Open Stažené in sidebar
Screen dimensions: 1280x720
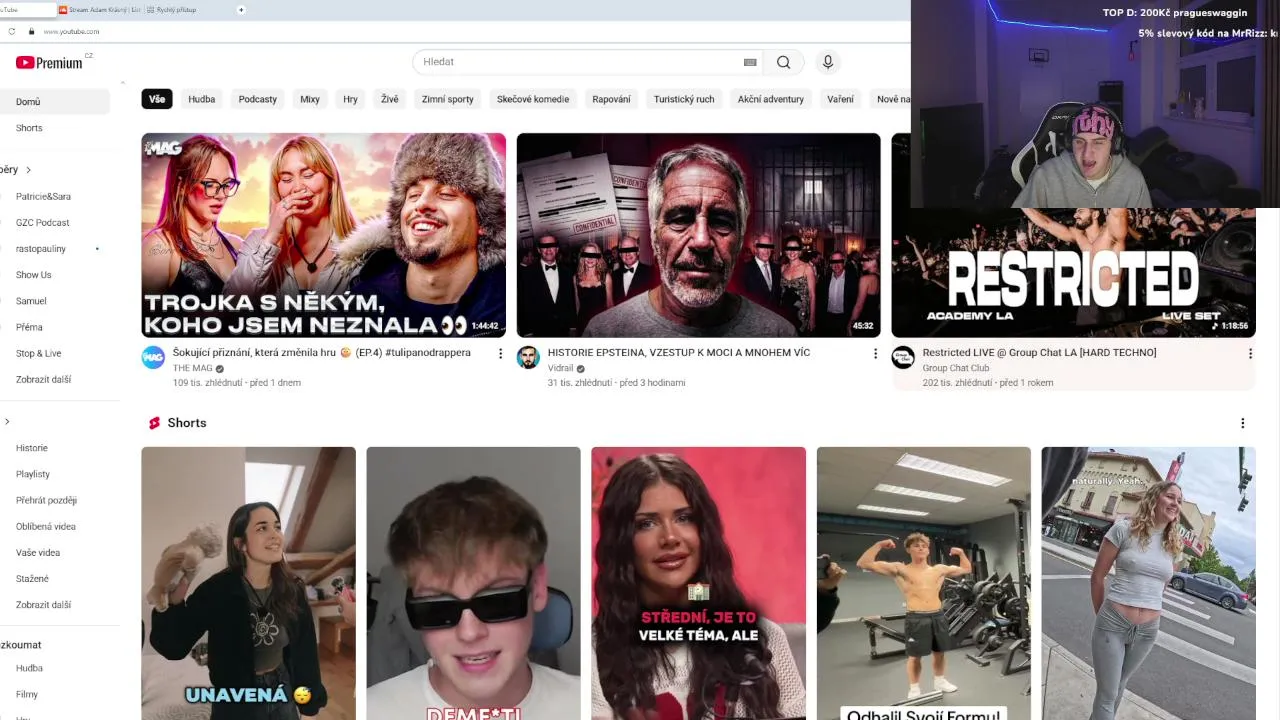click(x=32, y=579)
